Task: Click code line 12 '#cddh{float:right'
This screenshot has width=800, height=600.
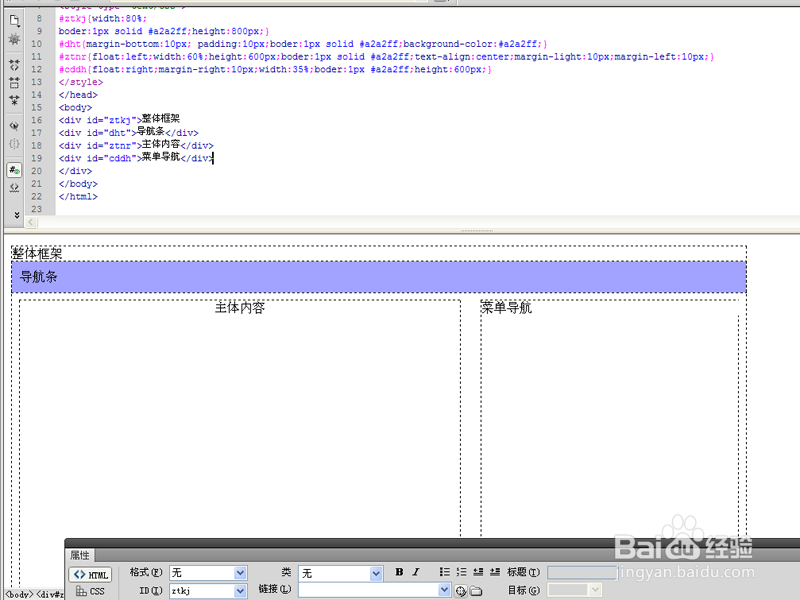Action: point(275,70)
